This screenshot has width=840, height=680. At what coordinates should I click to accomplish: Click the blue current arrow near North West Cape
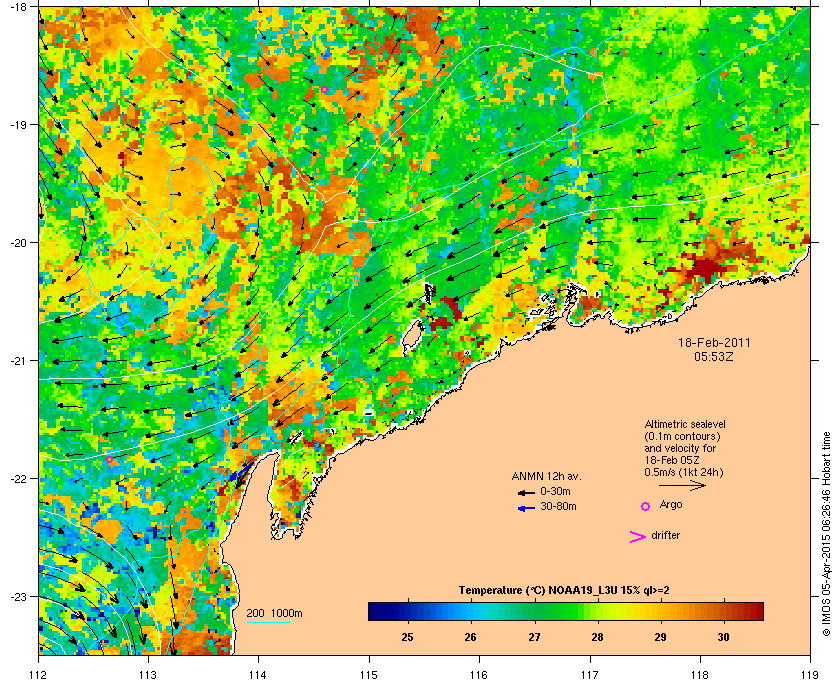click(241, 473)
